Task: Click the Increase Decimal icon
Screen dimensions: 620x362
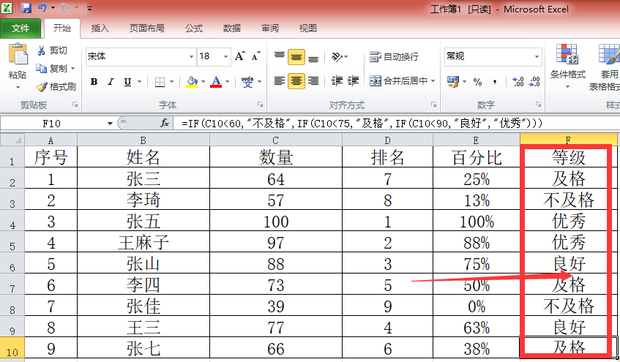Action: click(518, 81)
